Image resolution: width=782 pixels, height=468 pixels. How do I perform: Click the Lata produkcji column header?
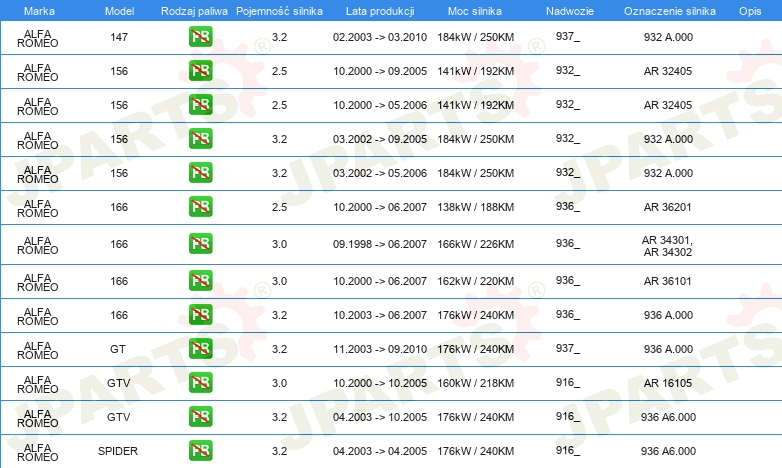(x=380, y=11)
